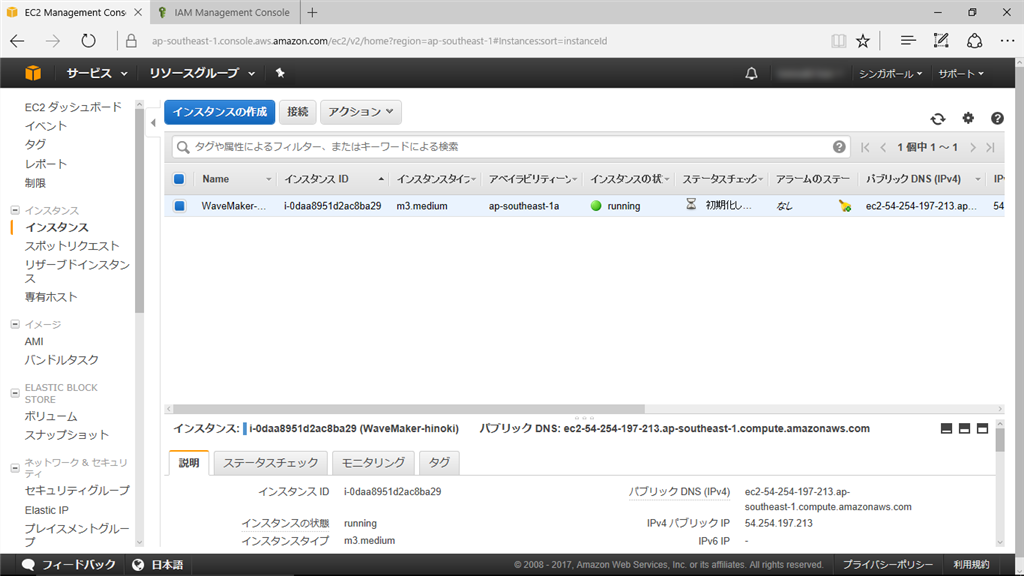1024x576 pixels.
Task: Change language 日本語 in footer
Action: [x=157, y=565]
